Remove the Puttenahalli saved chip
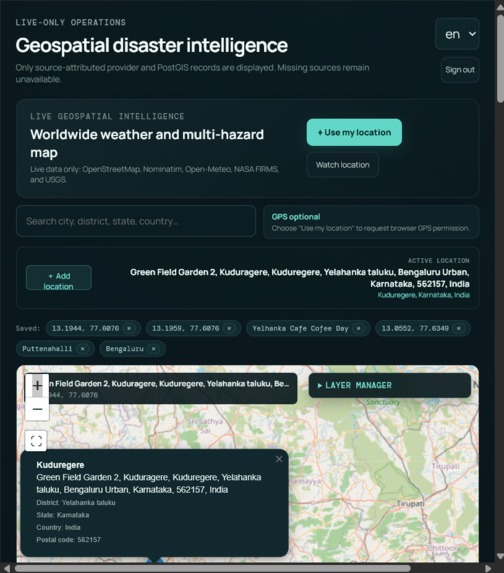 coord(83,349)
